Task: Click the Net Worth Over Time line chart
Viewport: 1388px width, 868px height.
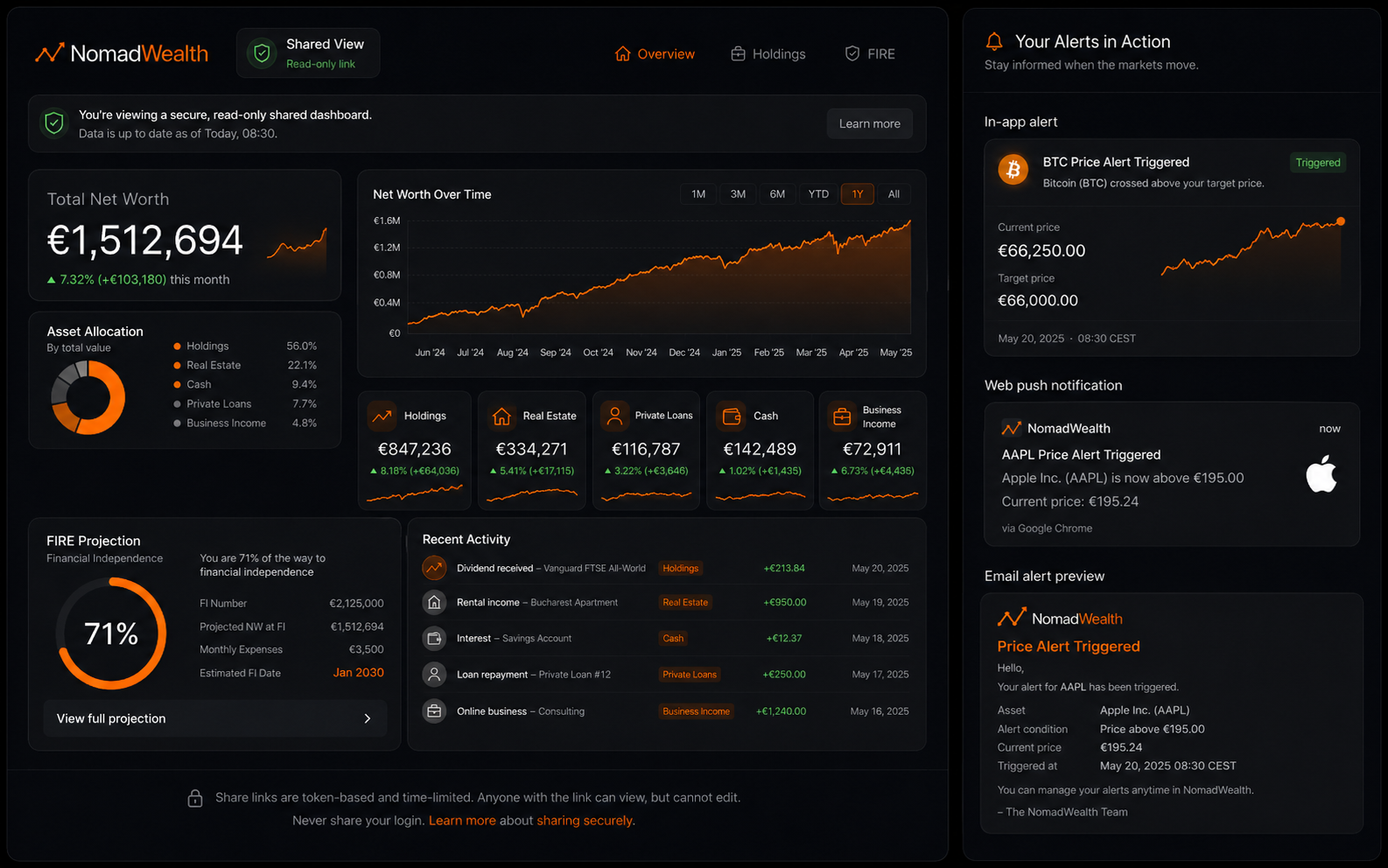Action: (659, 276)
